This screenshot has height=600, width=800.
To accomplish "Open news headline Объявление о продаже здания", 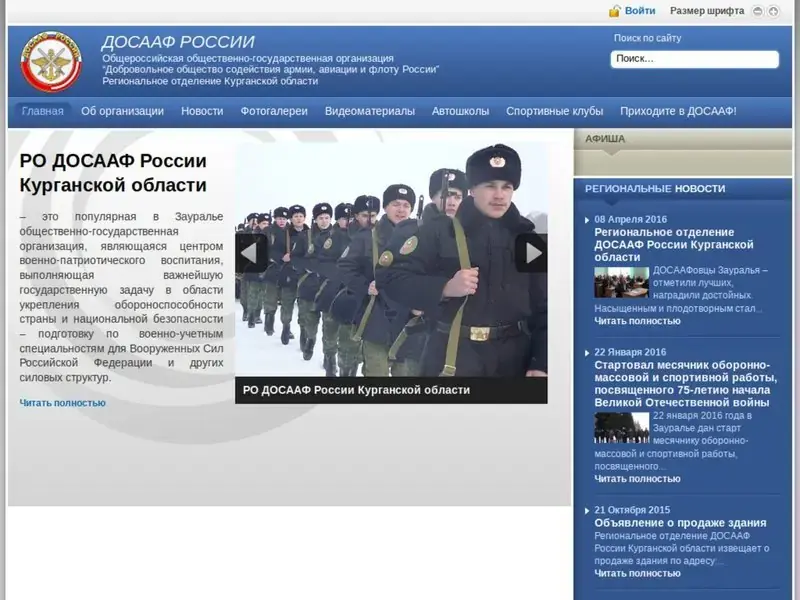I will pos(680,523).
